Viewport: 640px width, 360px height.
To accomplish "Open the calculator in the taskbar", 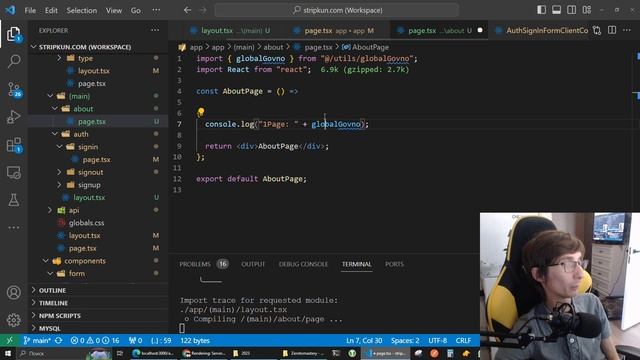I will point(450,353).
